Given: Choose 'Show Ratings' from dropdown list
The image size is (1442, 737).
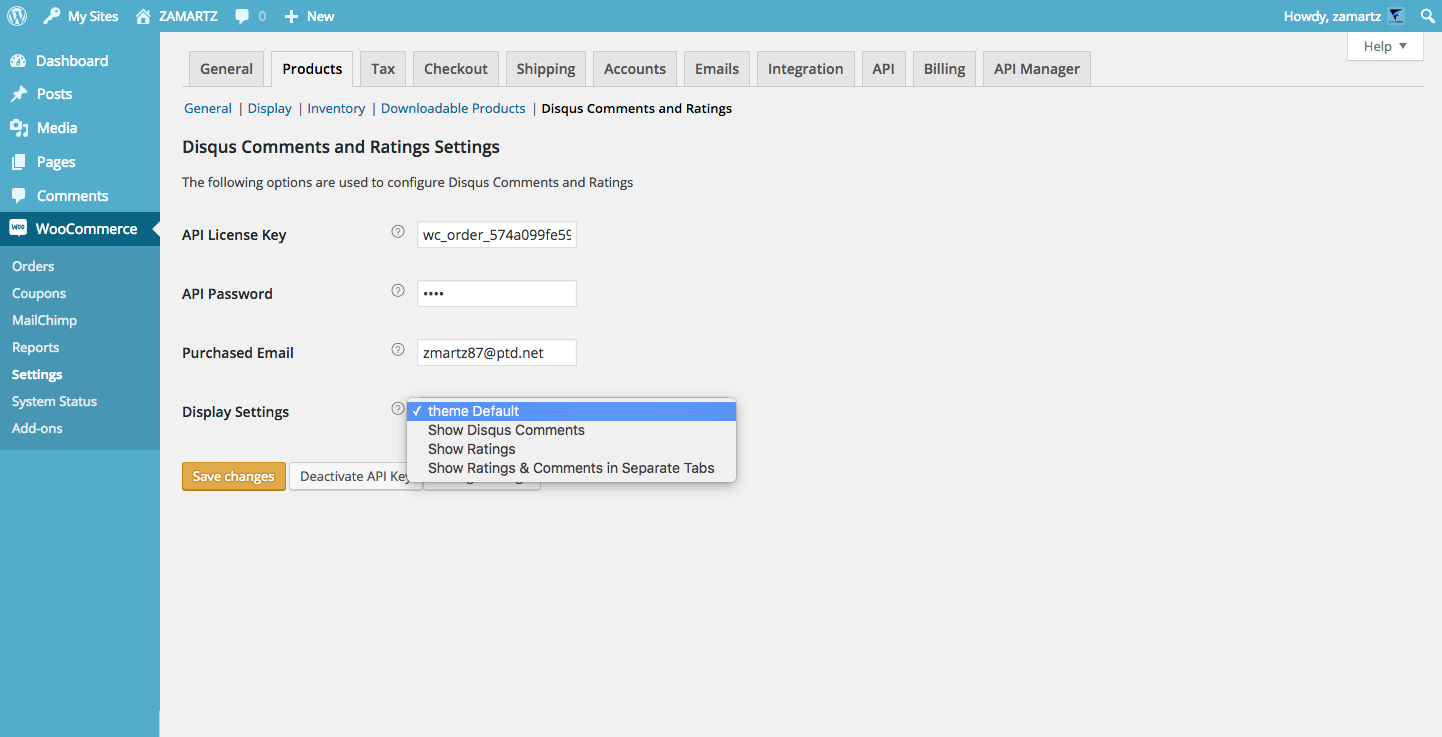Looking at the screenshot, I should [x=472, y=449].
